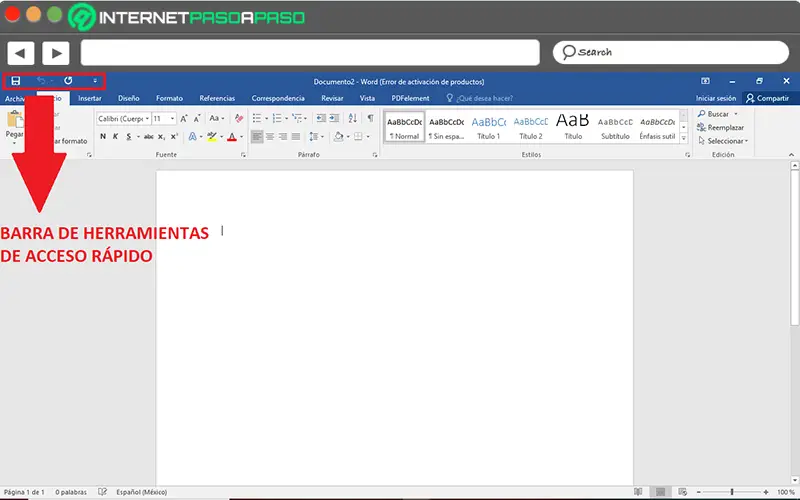Click the Redo/Repeat icon in quick access toolbar
Screen dimensions: 800x500
tap(68, 81)
